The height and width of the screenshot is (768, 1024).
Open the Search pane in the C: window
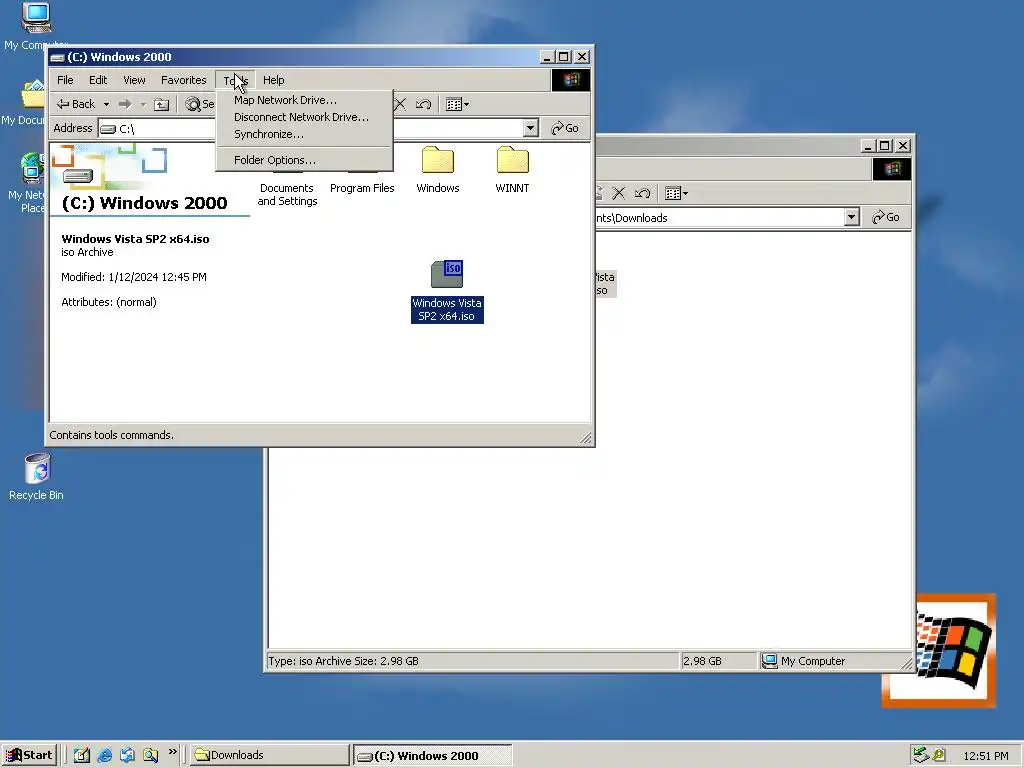[199, 104]
